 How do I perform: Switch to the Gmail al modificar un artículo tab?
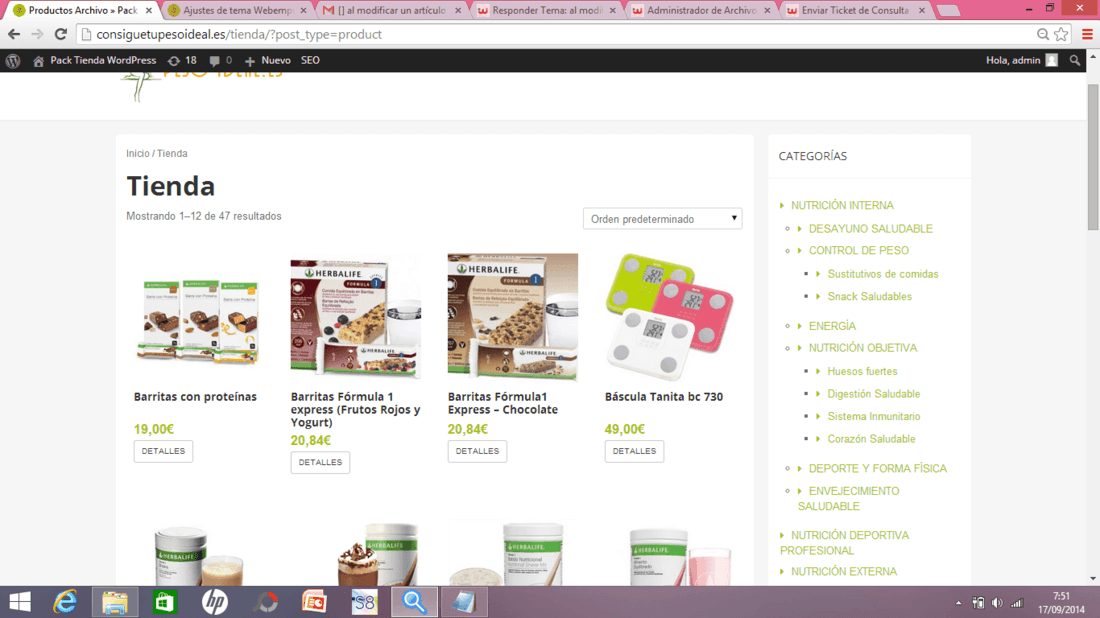tap(391, 11)
